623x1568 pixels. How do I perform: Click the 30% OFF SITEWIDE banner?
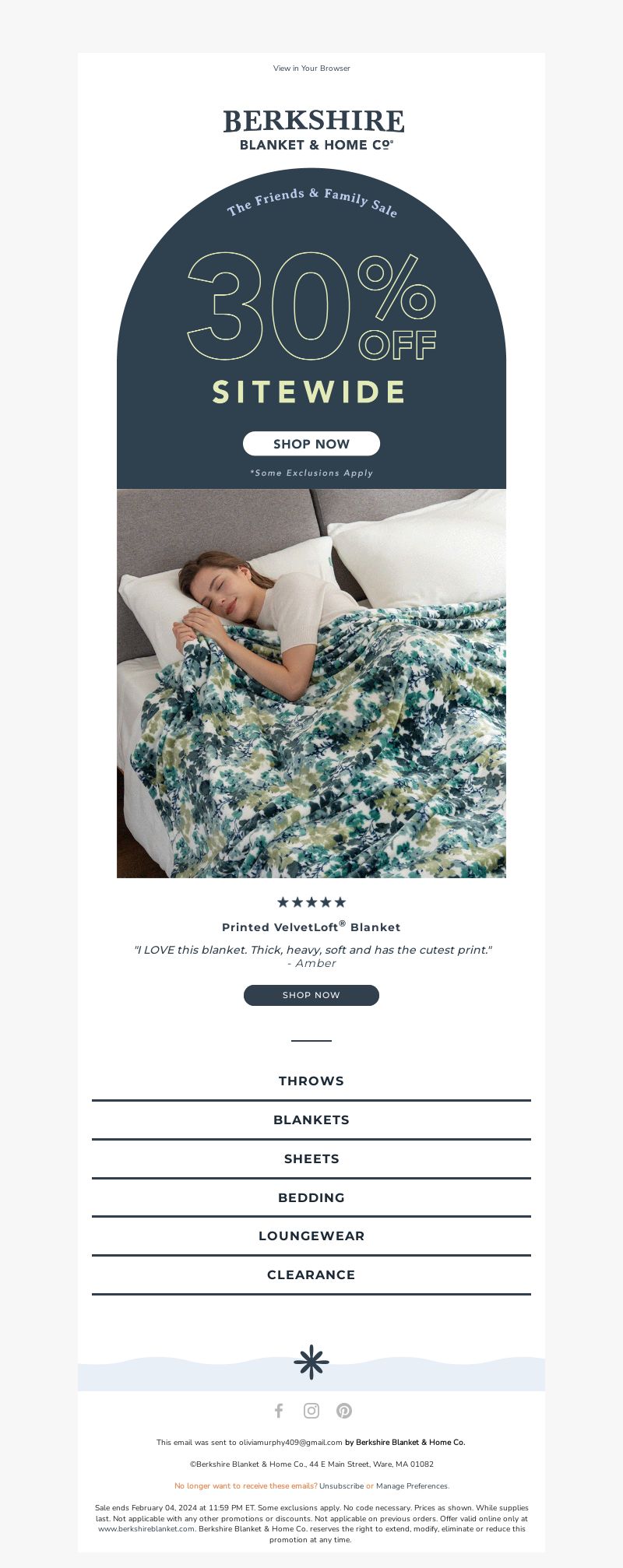click(311, 329)
